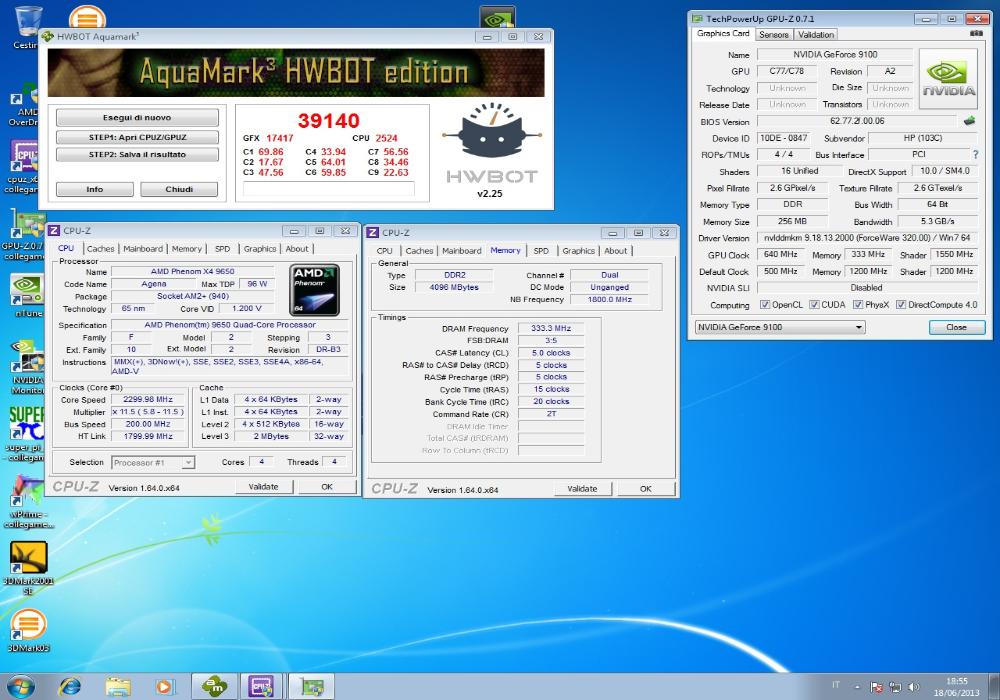
Task: Click the Aquamark score 39140
Action: click(x=329, y=120)
